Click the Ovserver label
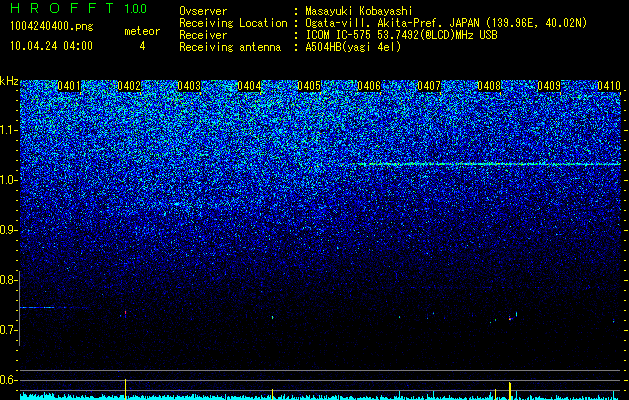Viewport: 629px width, 400px height. pos(203,11)
